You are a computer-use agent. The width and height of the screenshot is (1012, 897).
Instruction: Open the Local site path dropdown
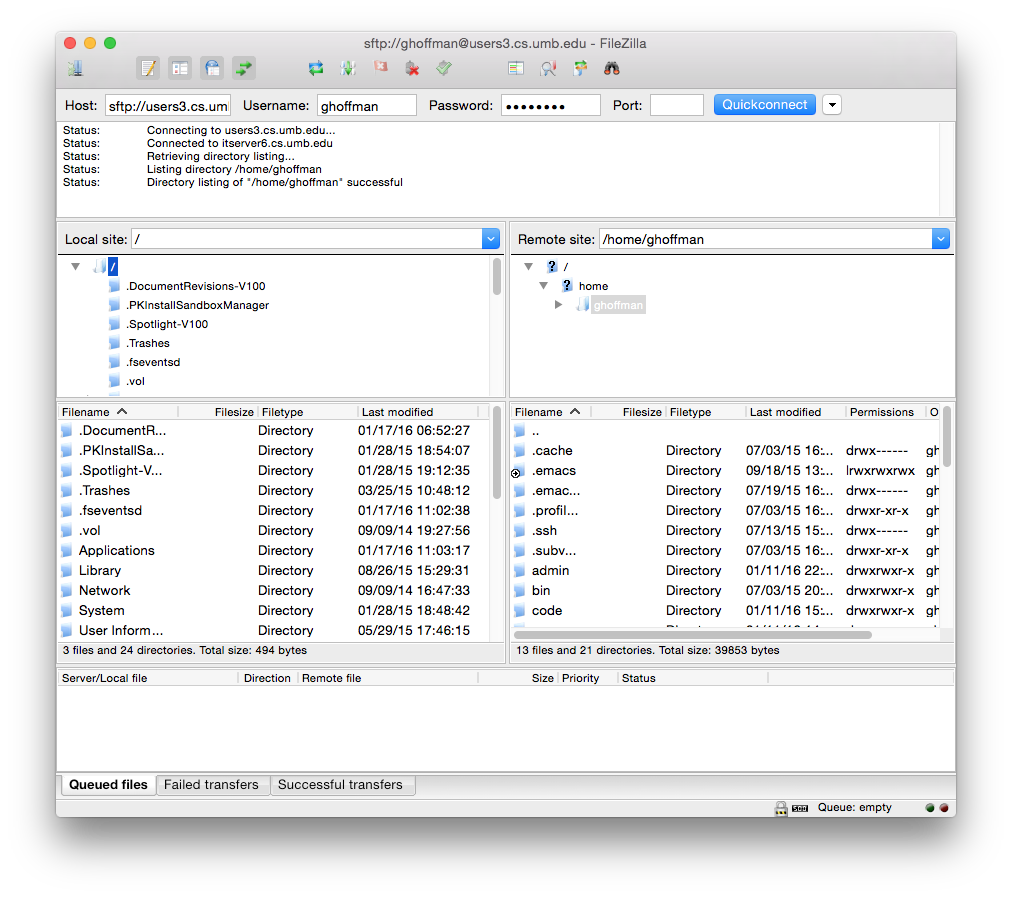491,239
